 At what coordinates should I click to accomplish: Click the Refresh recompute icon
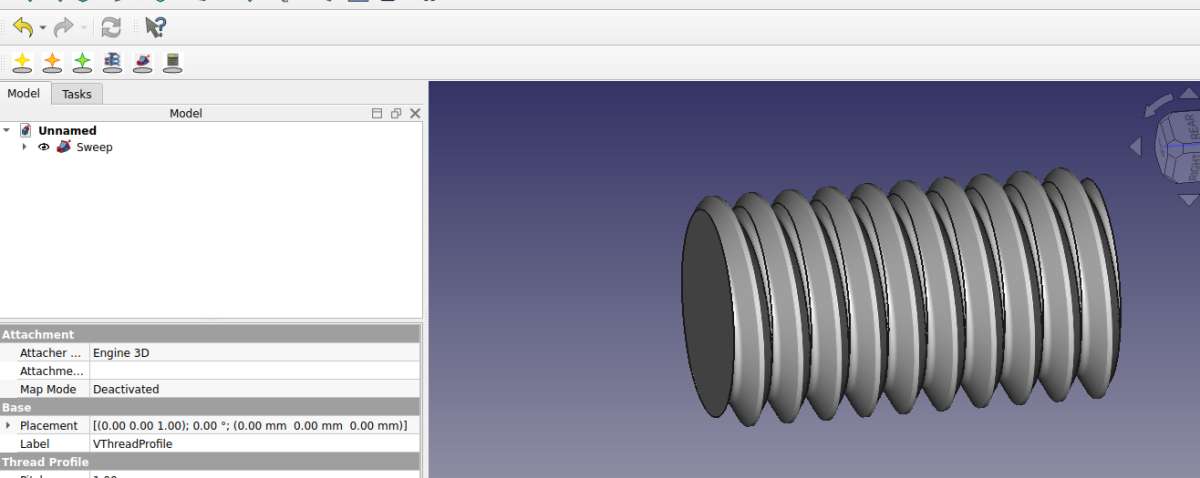[111, 27]
